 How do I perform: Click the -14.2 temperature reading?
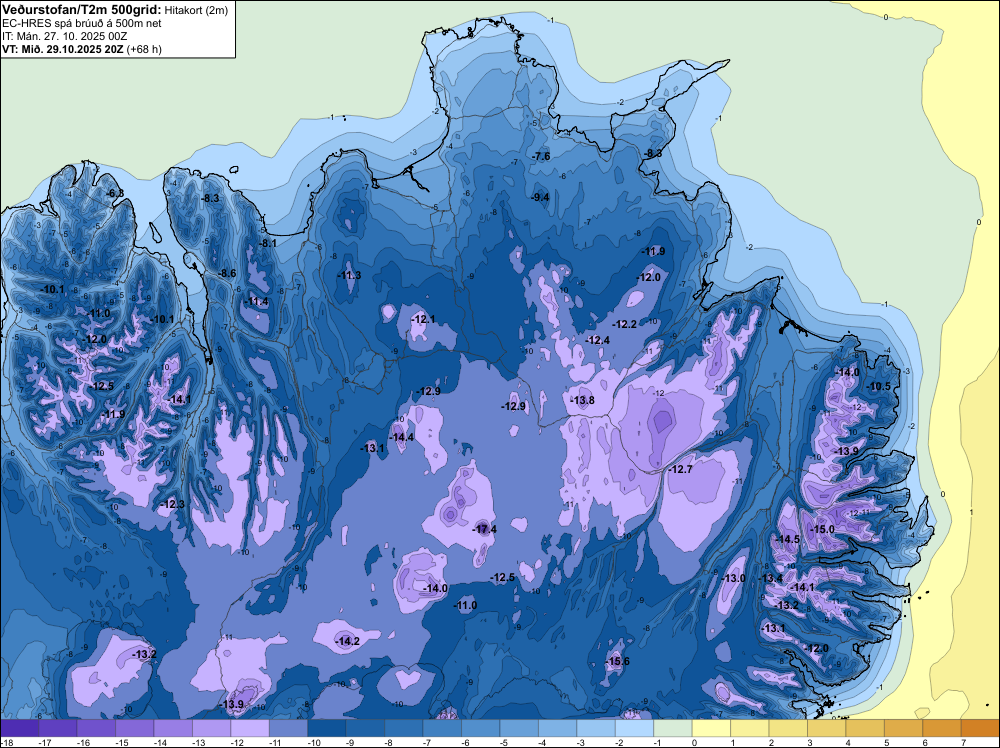click(348, 641)
